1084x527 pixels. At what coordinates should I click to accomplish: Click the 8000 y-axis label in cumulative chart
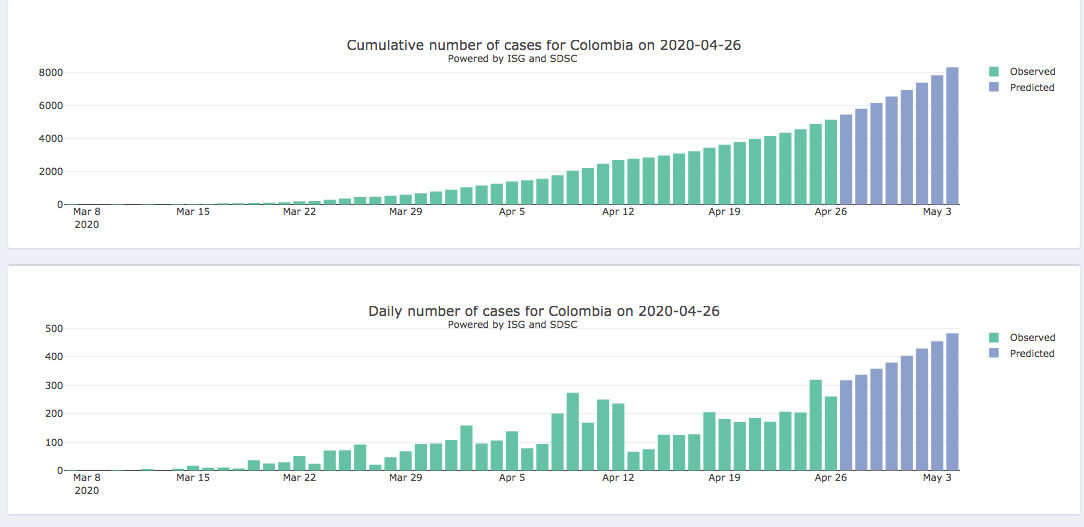(x=52, y=73)
